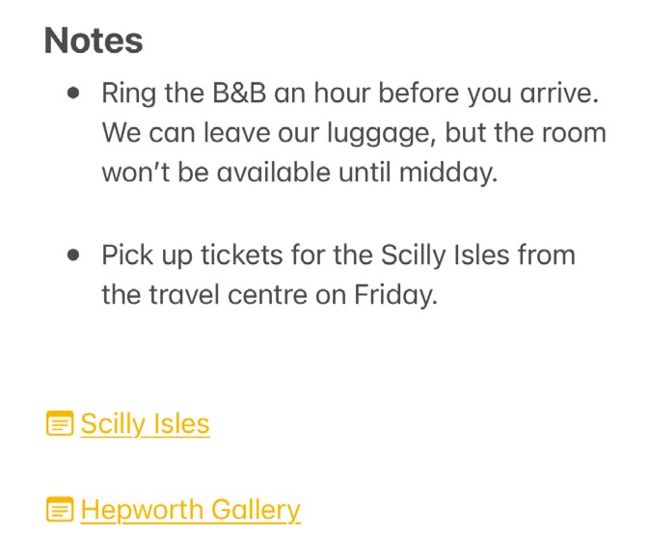This screenshot has width=650, height=537.
Task: Click the line 'the travel centre on Friday'
Action: click(270, 296)
